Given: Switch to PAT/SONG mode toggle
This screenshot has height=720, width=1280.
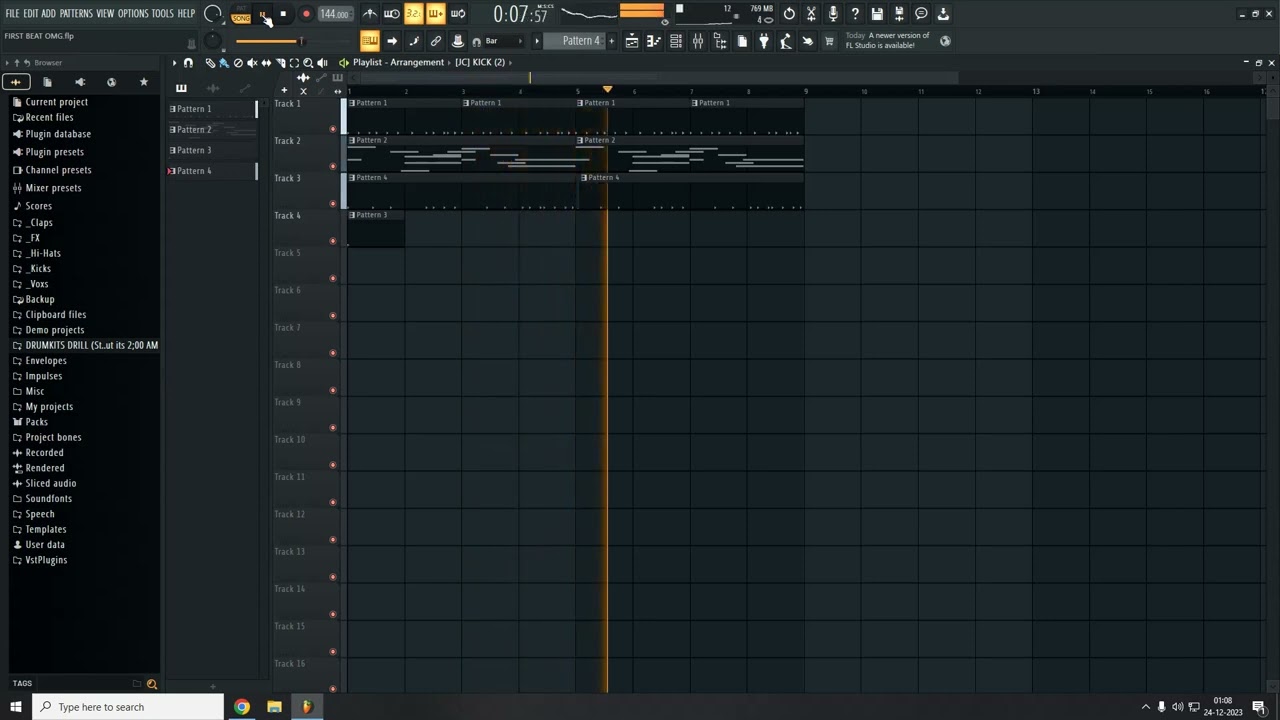Looking at the screenshot, I should tap(241, 14).
